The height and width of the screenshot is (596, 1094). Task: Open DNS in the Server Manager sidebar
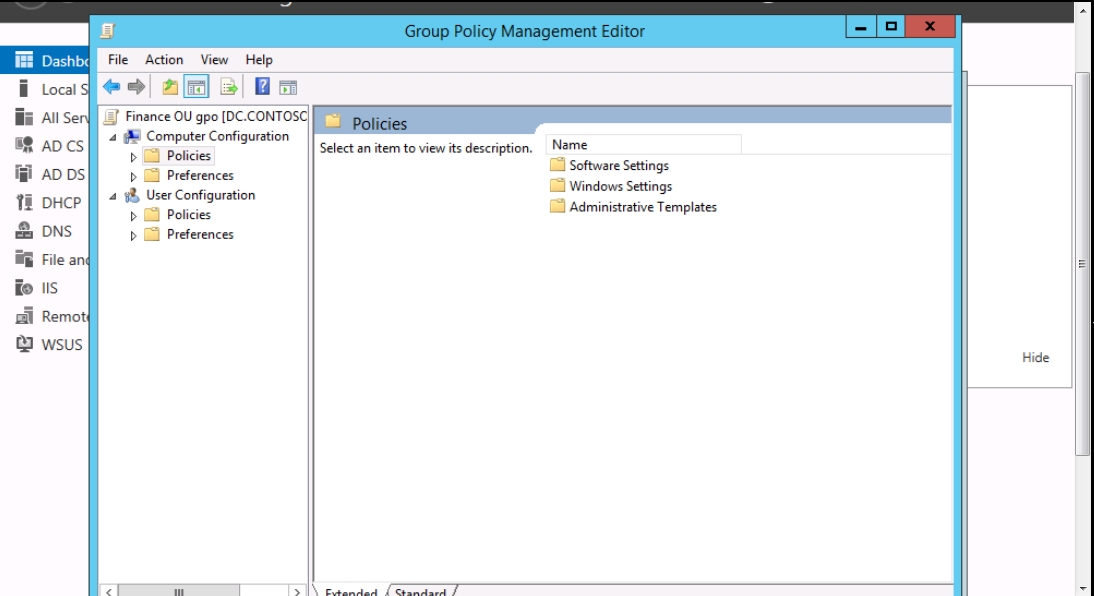tap(45, 231)
